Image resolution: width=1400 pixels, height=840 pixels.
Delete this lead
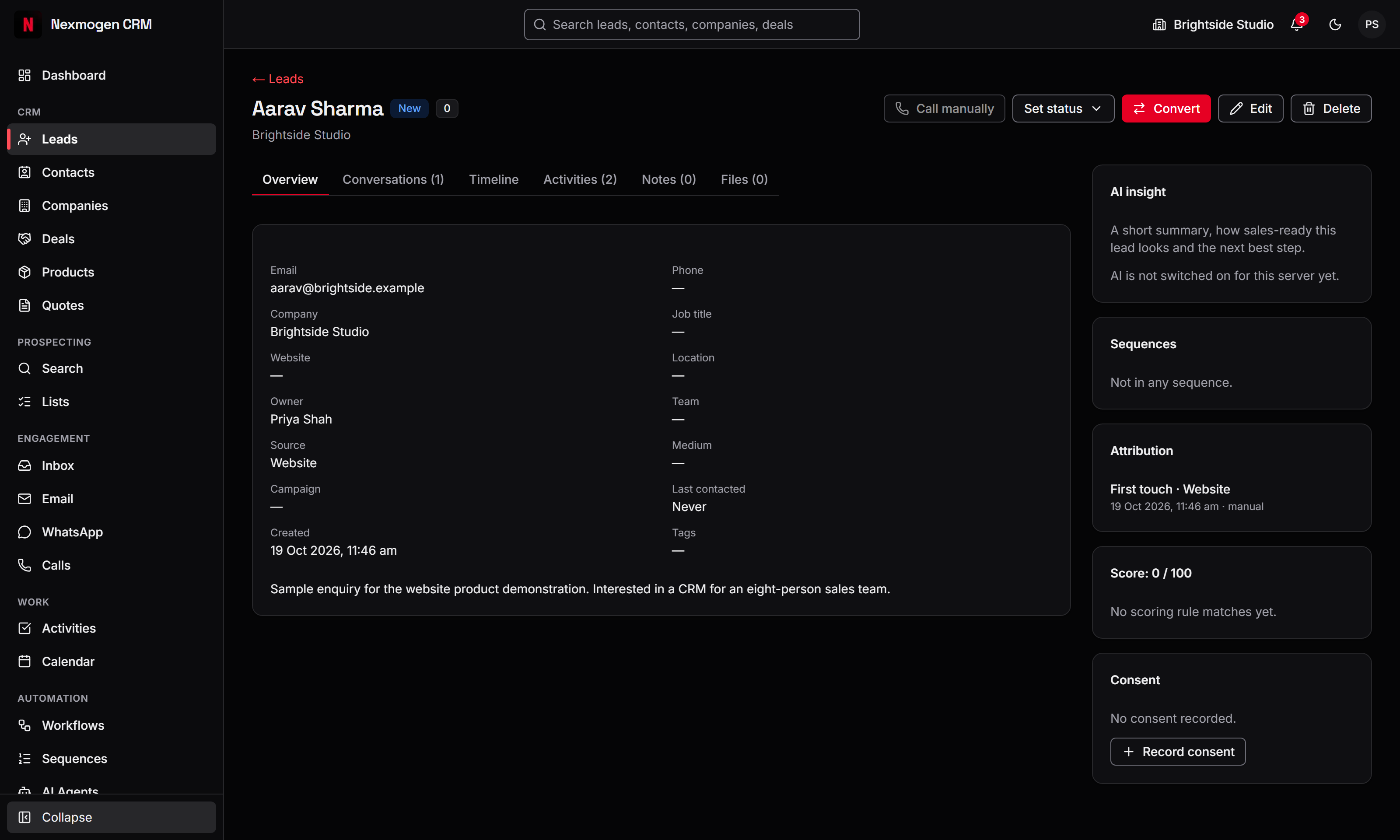(1331, 108)
